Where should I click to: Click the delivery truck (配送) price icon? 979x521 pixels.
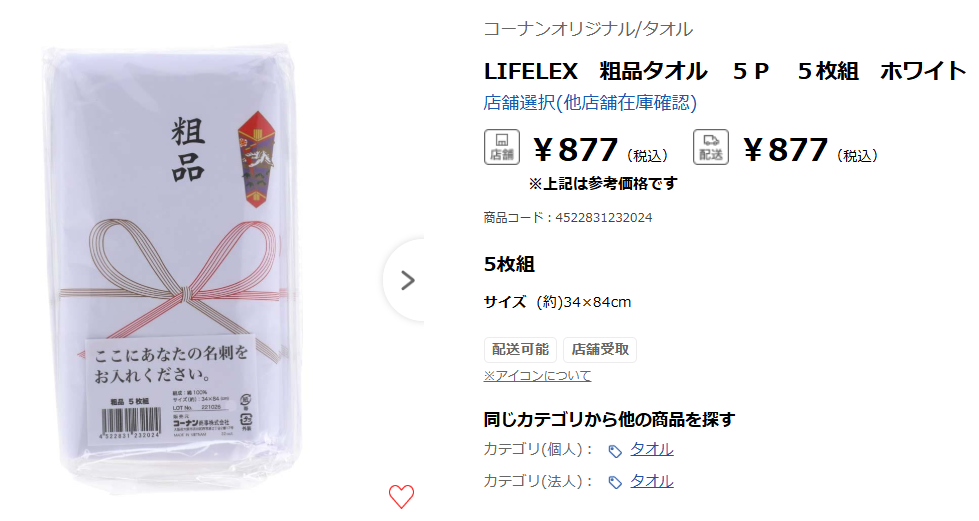point(711,147)
